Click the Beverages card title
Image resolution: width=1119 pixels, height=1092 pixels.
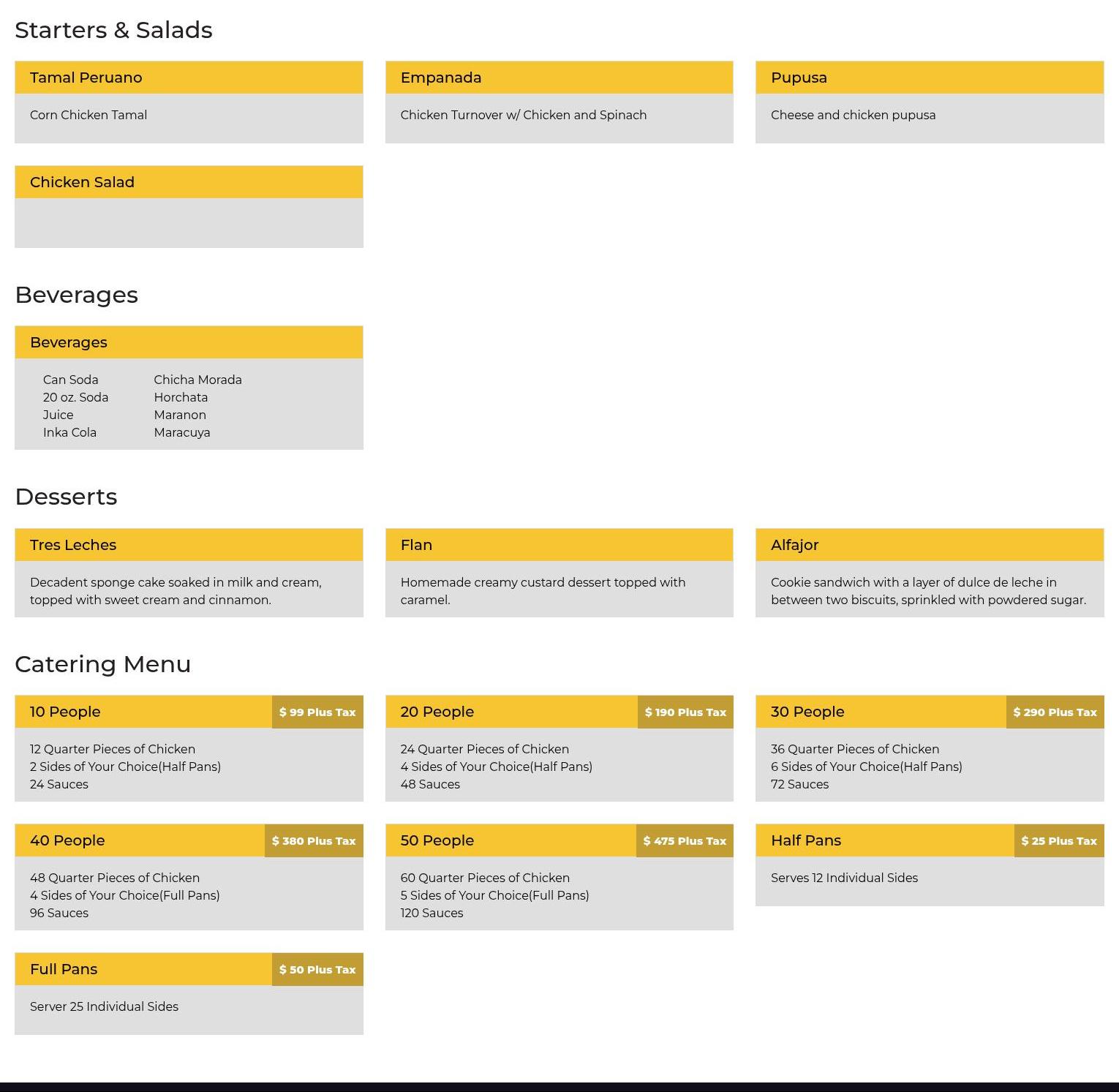pos(69,342)
